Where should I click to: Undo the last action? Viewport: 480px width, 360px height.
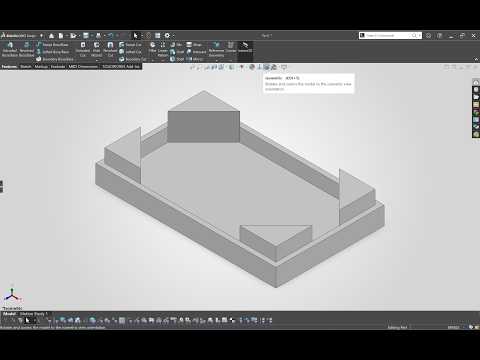[110, 36]
